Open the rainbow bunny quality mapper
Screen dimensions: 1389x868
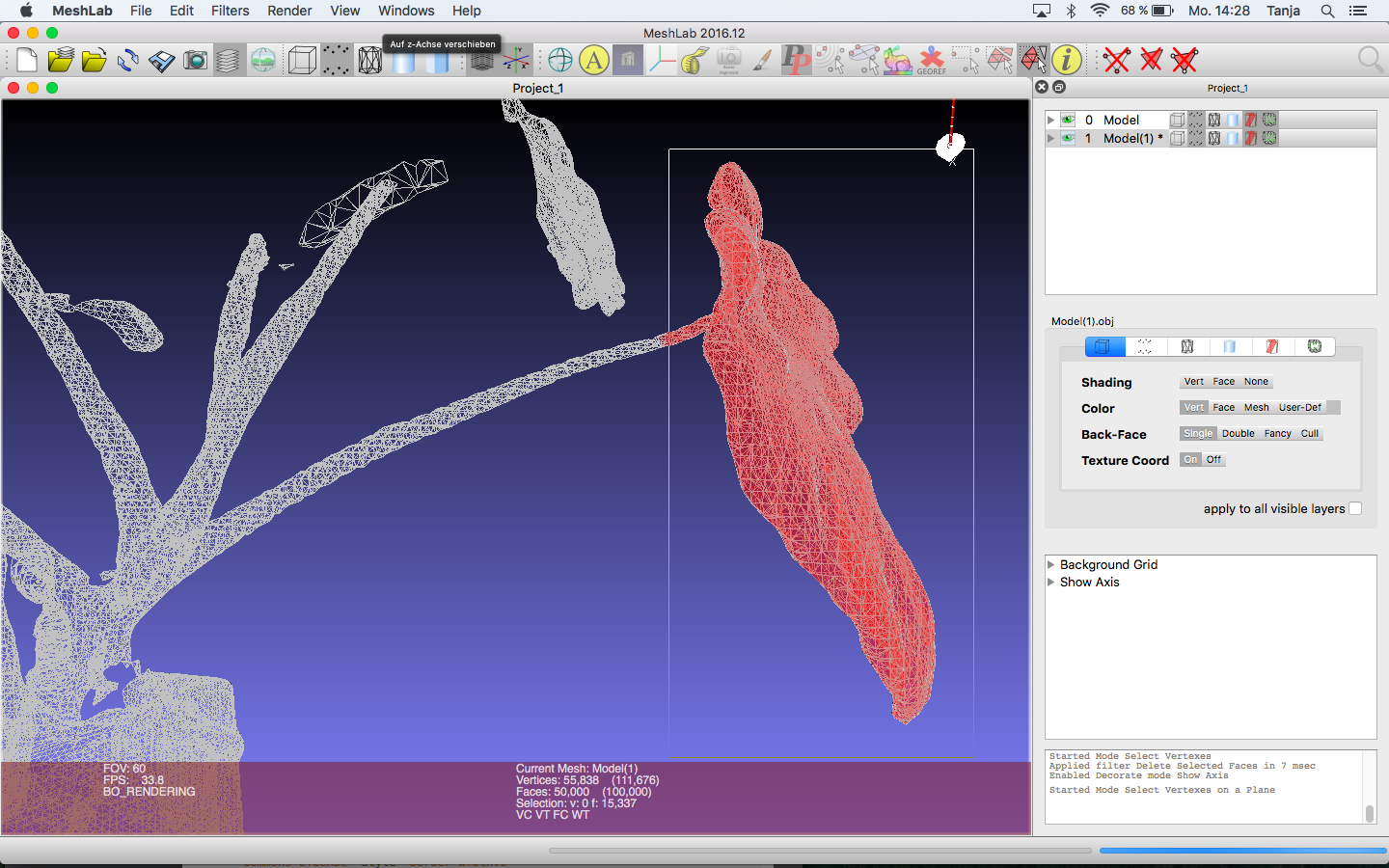(x=897, y=61)
